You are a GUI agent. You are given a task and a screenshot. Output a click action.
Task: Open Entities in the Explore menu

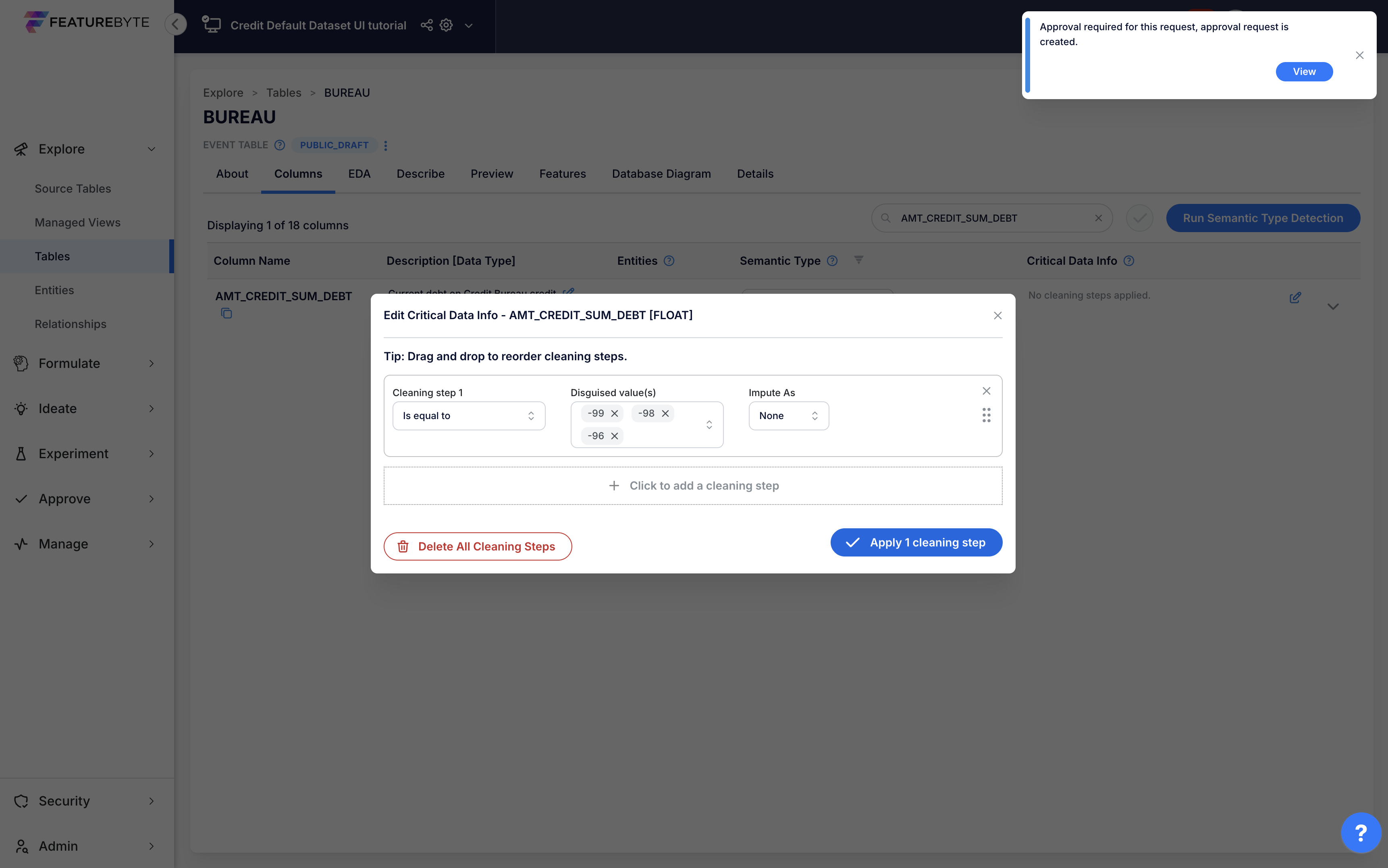pyautogui.click(x=54, y=291)
